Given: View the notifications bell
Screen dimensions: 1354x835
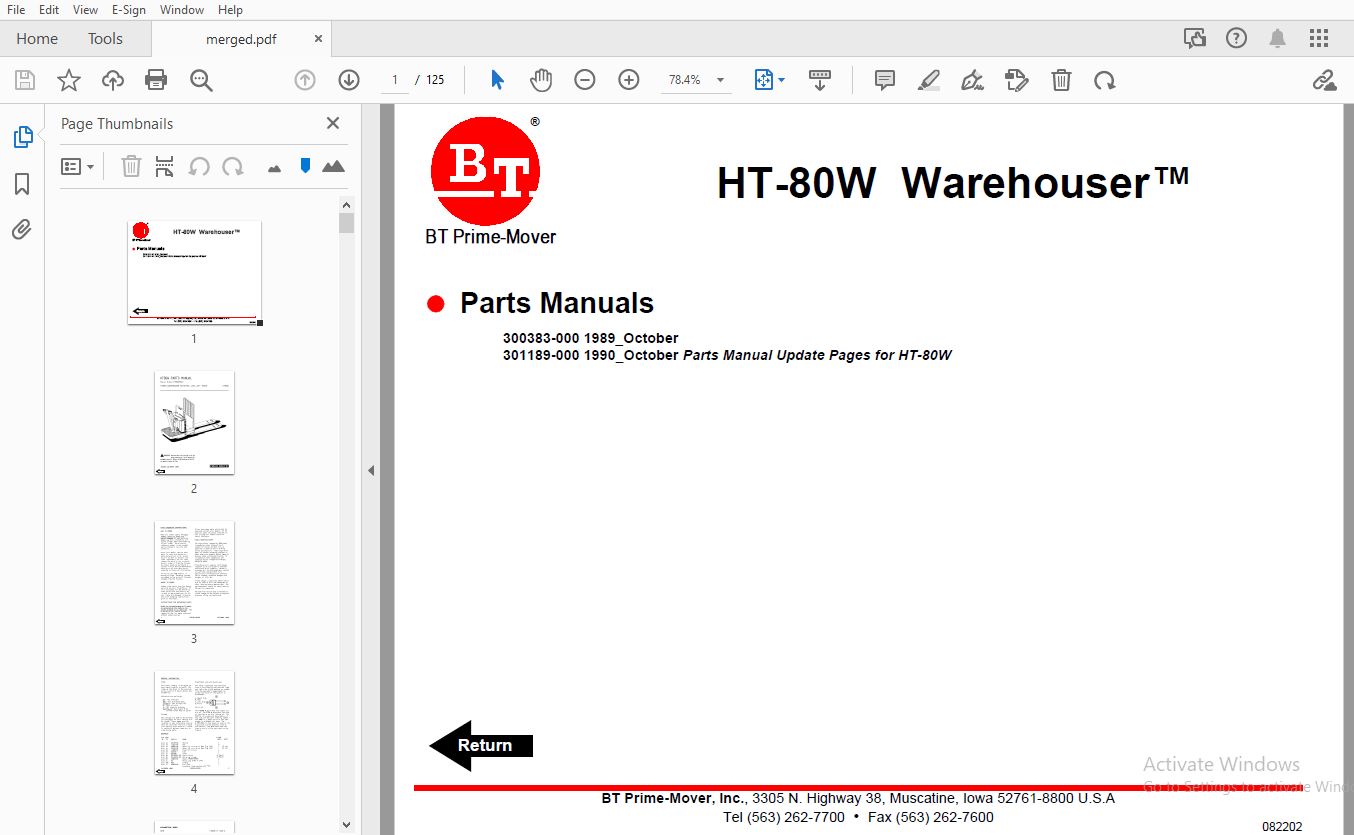Looking at the screenshot, I should (1278, 38).
